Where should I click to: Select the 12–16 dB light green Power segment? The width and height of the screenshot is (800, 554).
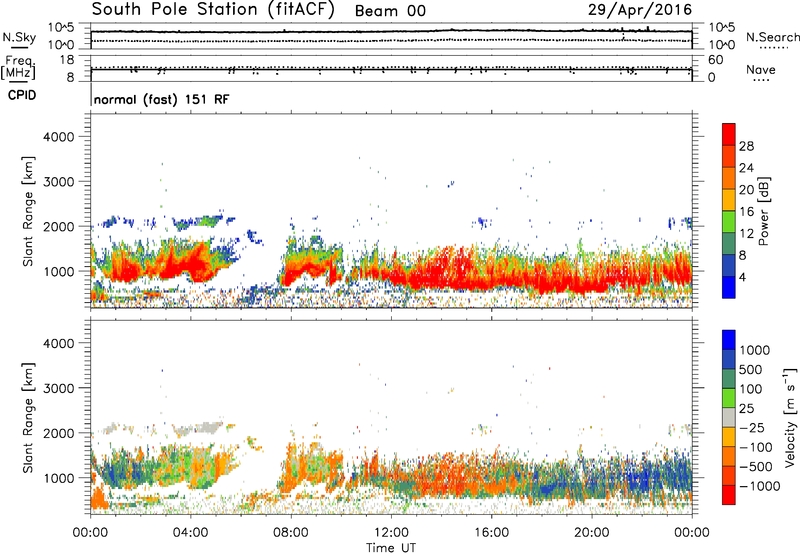click(x=729, y=222)
